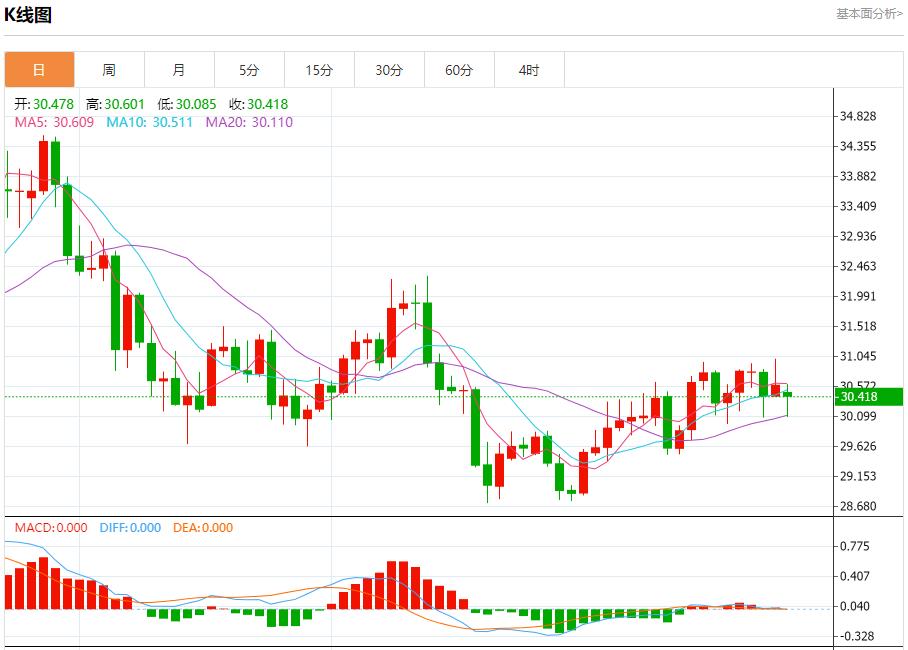Viewport: 908px width, 650px height.
Task: Click the DEA value label
Action: [x=201, y=528]
